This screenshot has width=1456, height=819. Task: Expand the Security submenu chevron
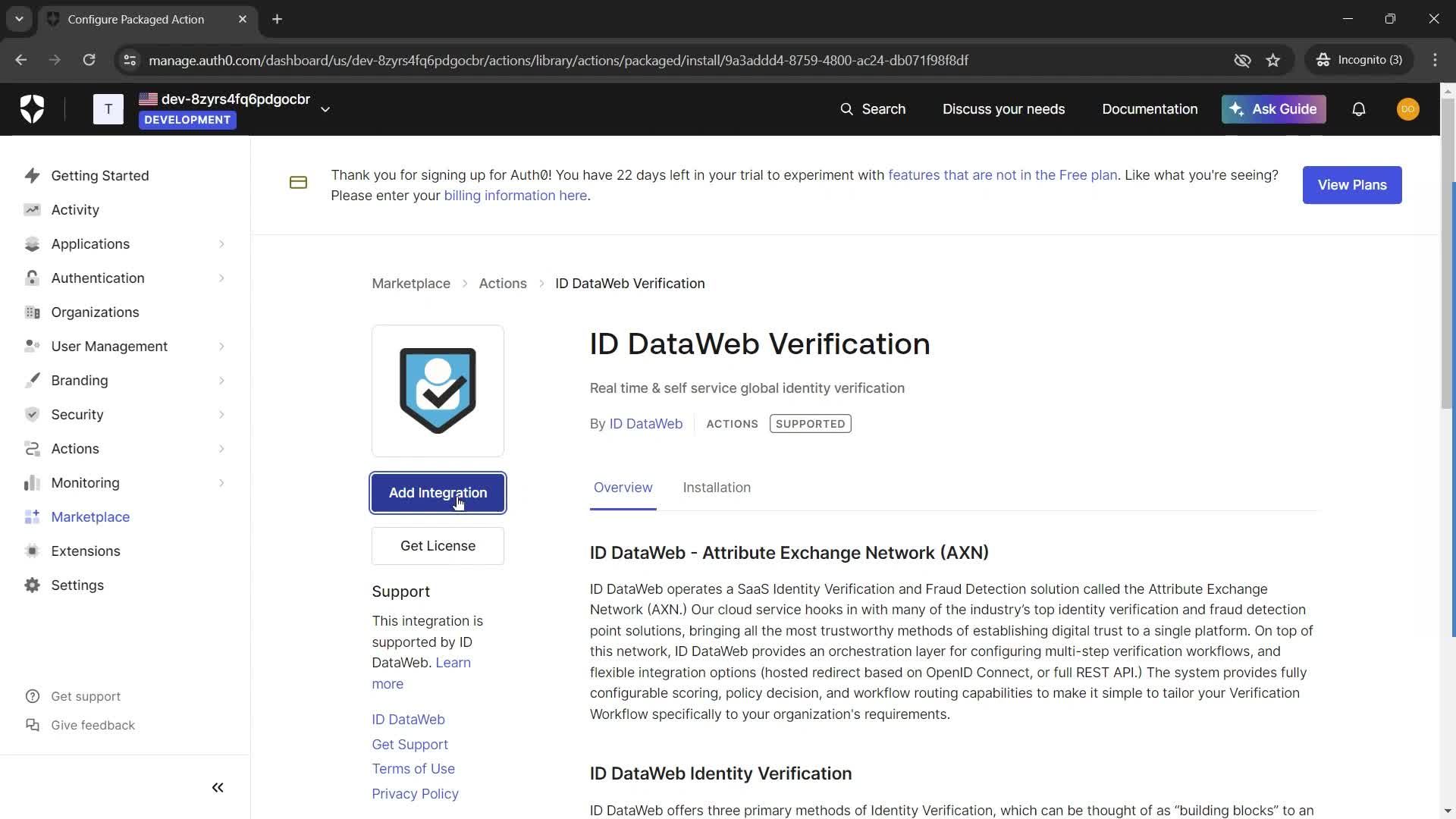221,415
